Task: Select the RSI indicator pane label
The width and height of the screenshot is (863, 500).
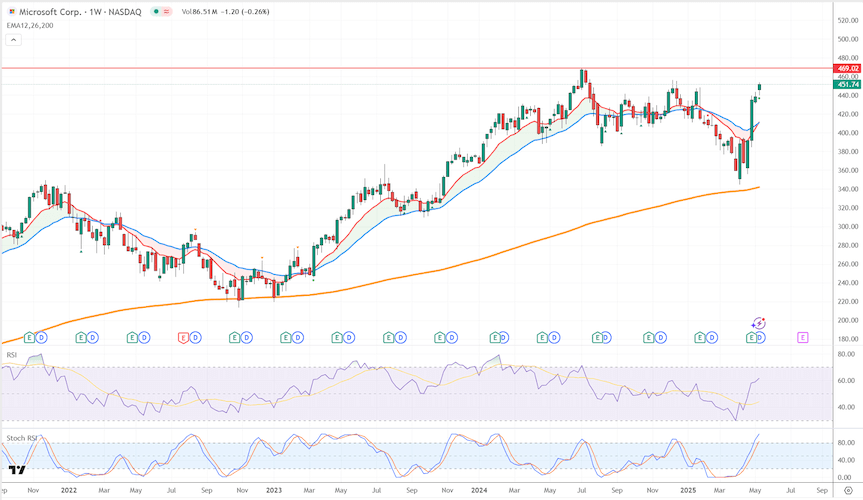Action: click(12, 355)
